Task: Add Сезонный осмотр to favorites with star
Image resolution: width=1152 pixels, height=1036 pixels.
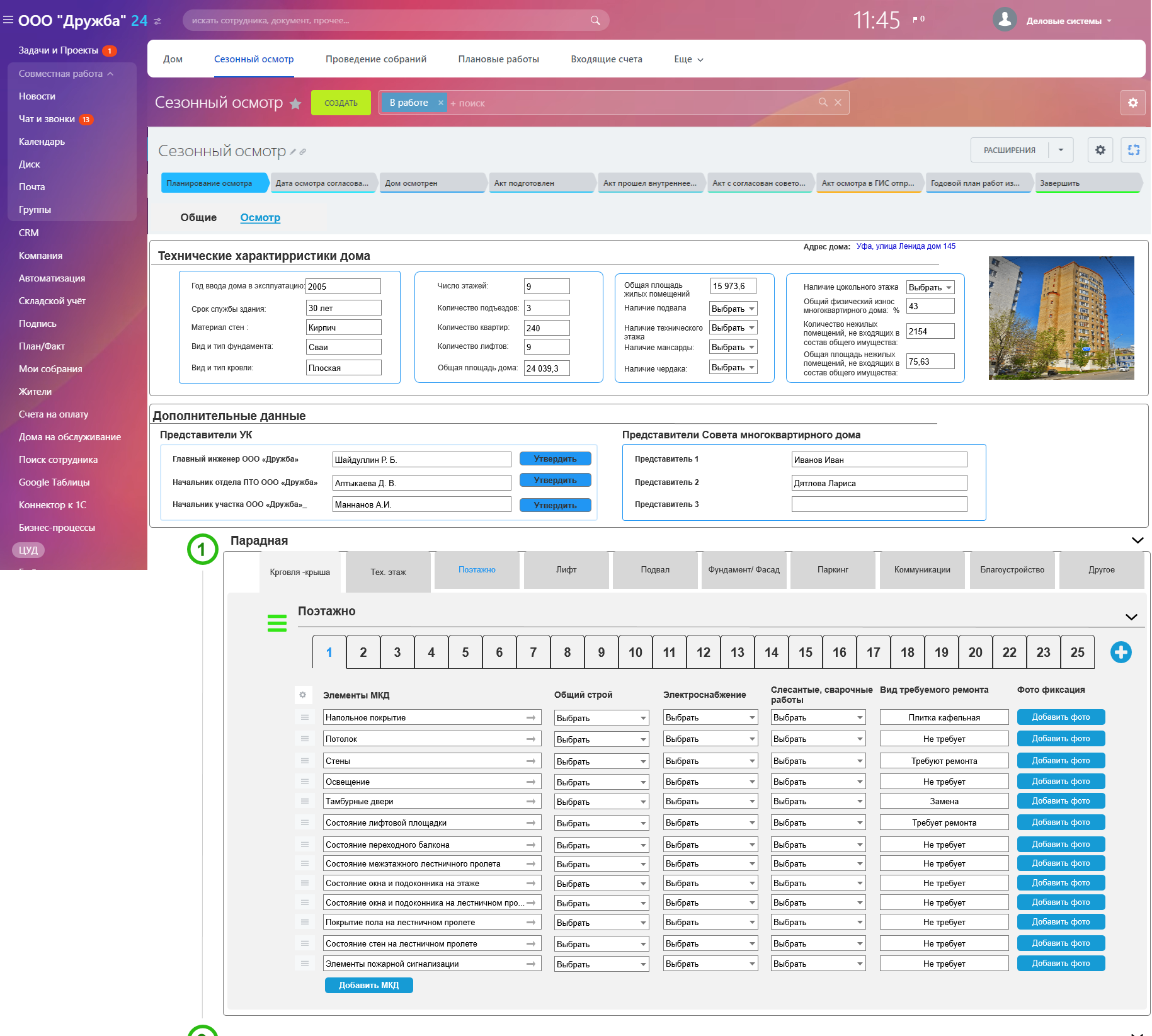Action: pyautogui.click(x=295, y=104)
